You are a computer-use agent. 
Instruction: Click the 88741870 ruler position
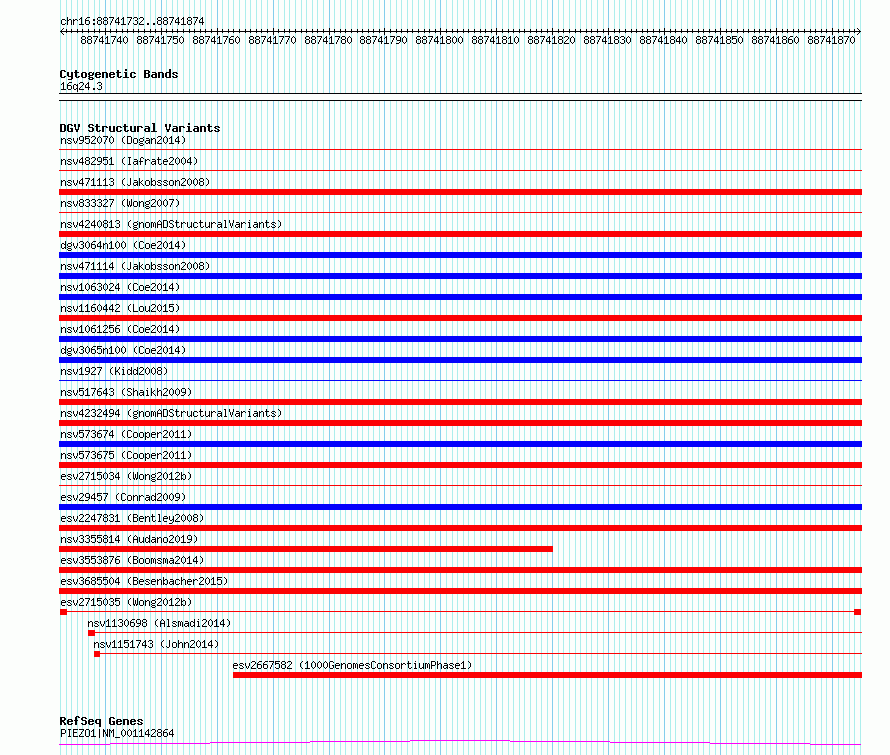[x=831, y=40]
